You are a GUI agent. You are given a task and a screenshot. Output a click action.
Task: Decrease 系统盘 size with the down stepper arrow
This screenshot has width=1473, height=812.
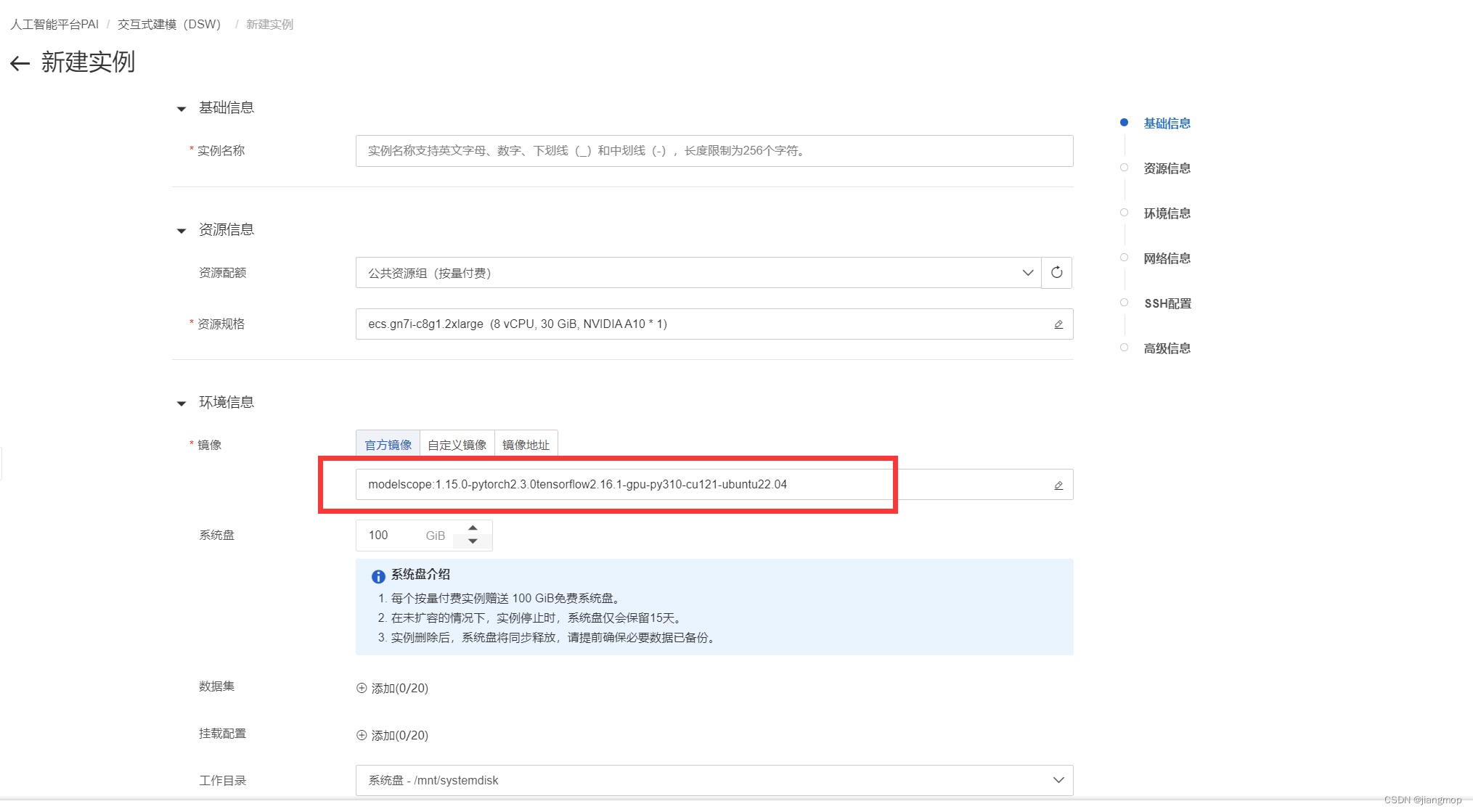point(473,541)
